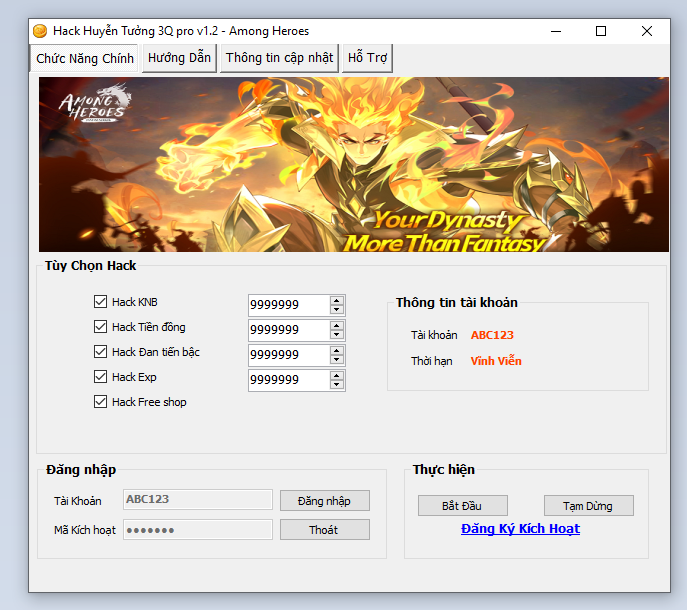Decrease Hack Tiền đồng value with down arrow
This screenshot has height=610, width=688.
point(337,334)
